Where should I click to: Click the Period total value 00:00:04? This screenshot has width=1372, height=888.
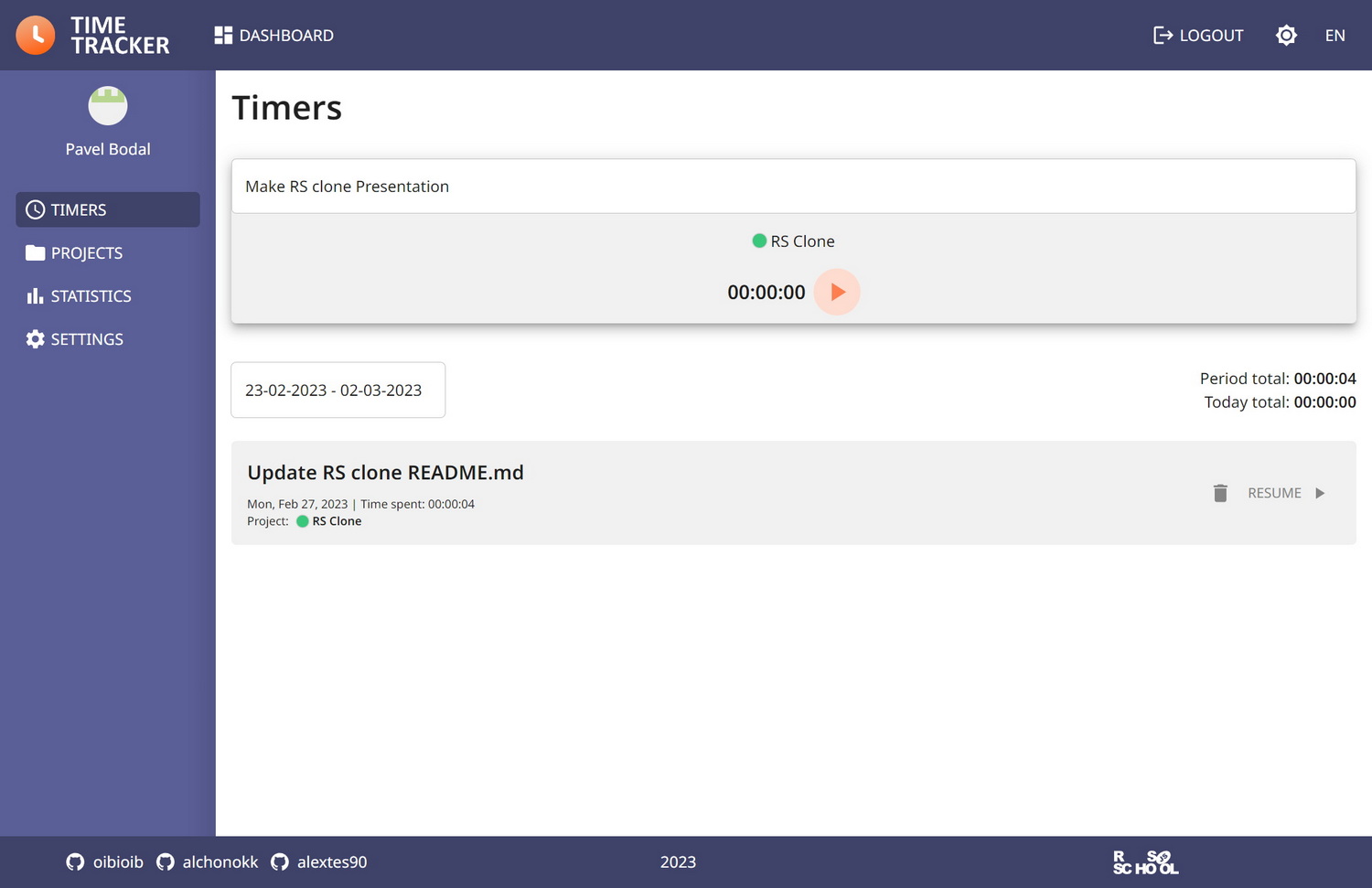point(1324,379)
